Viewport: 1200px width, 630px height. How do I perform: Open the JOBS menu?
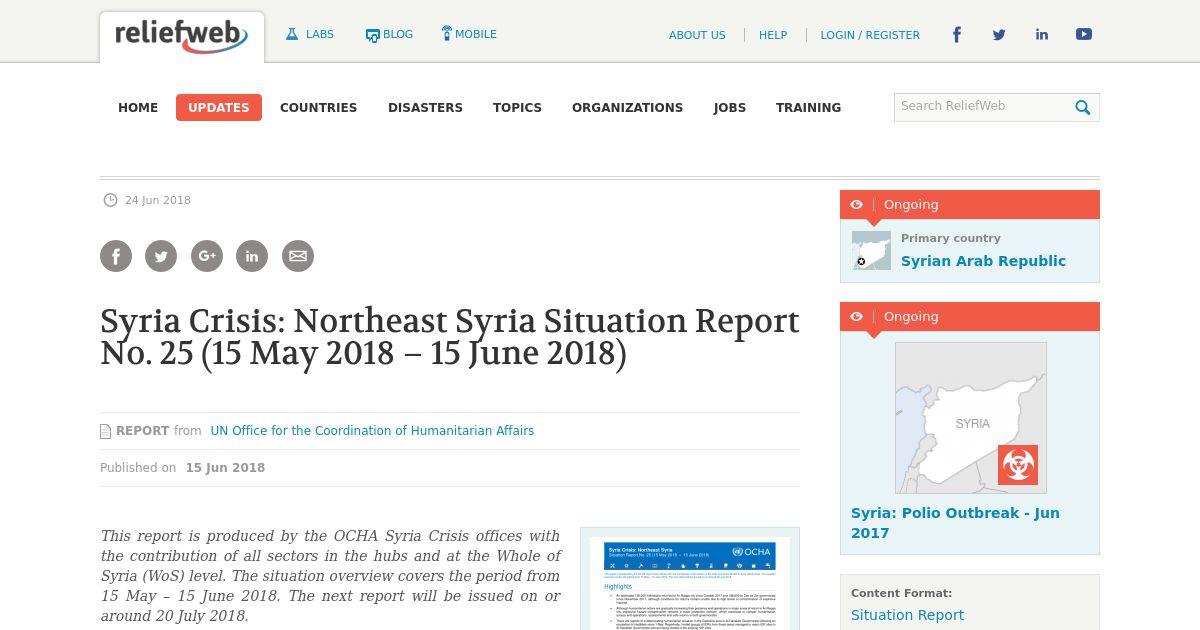[730, 108]
